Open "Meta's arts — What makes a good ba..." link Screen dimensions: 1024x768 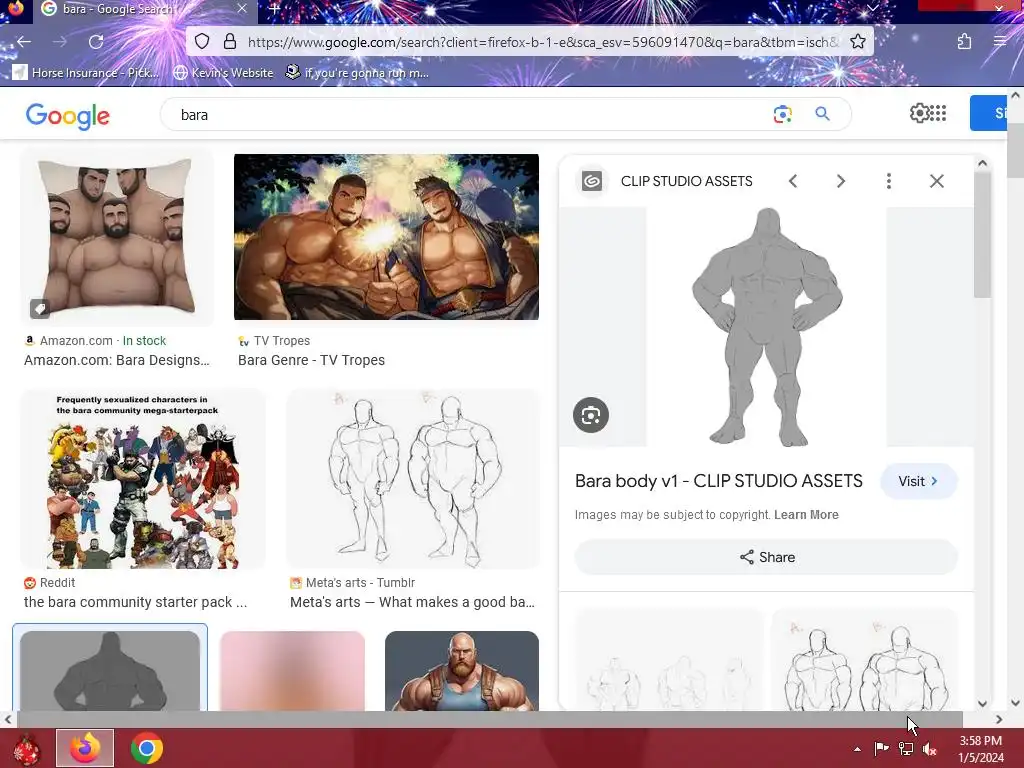click(412, 601)
